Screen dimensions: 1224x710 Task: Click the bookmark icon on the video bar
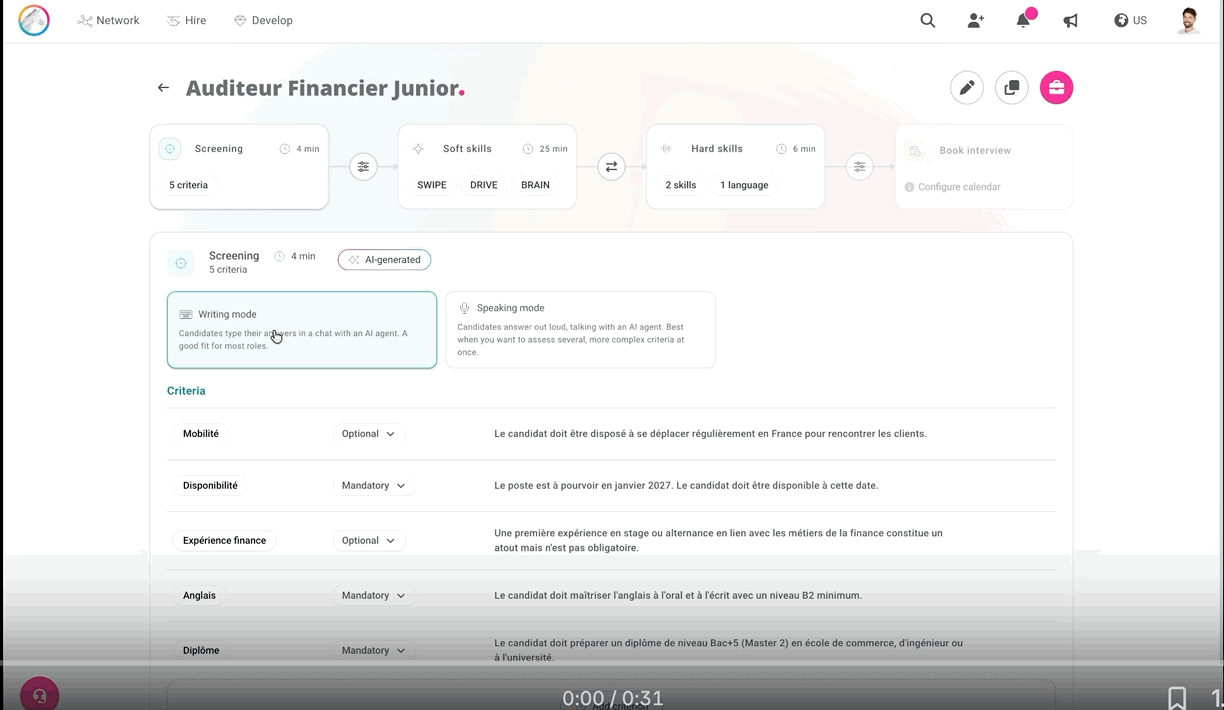click(1177, 698)
